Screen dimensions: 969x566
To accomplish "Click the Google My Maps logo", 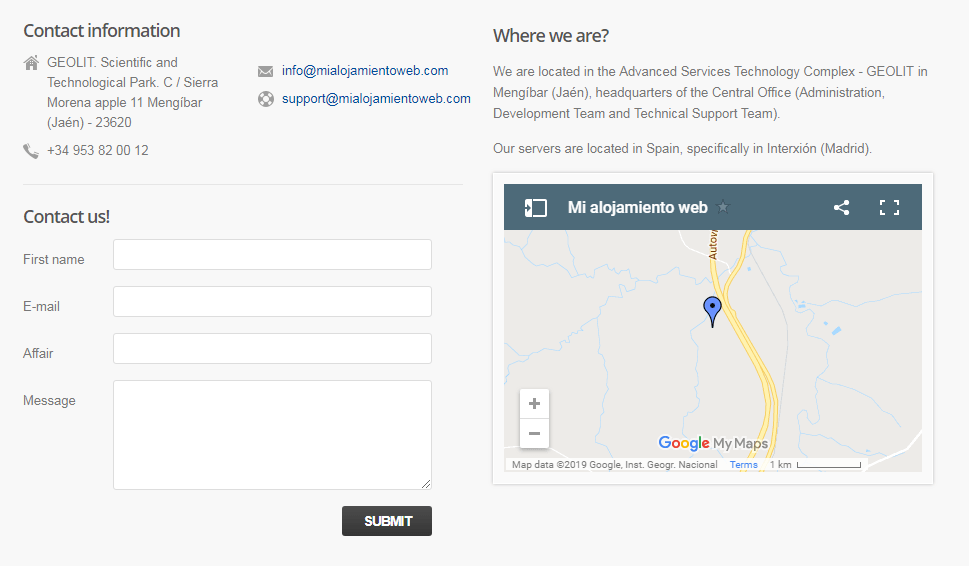I will [x=713, y=442].
